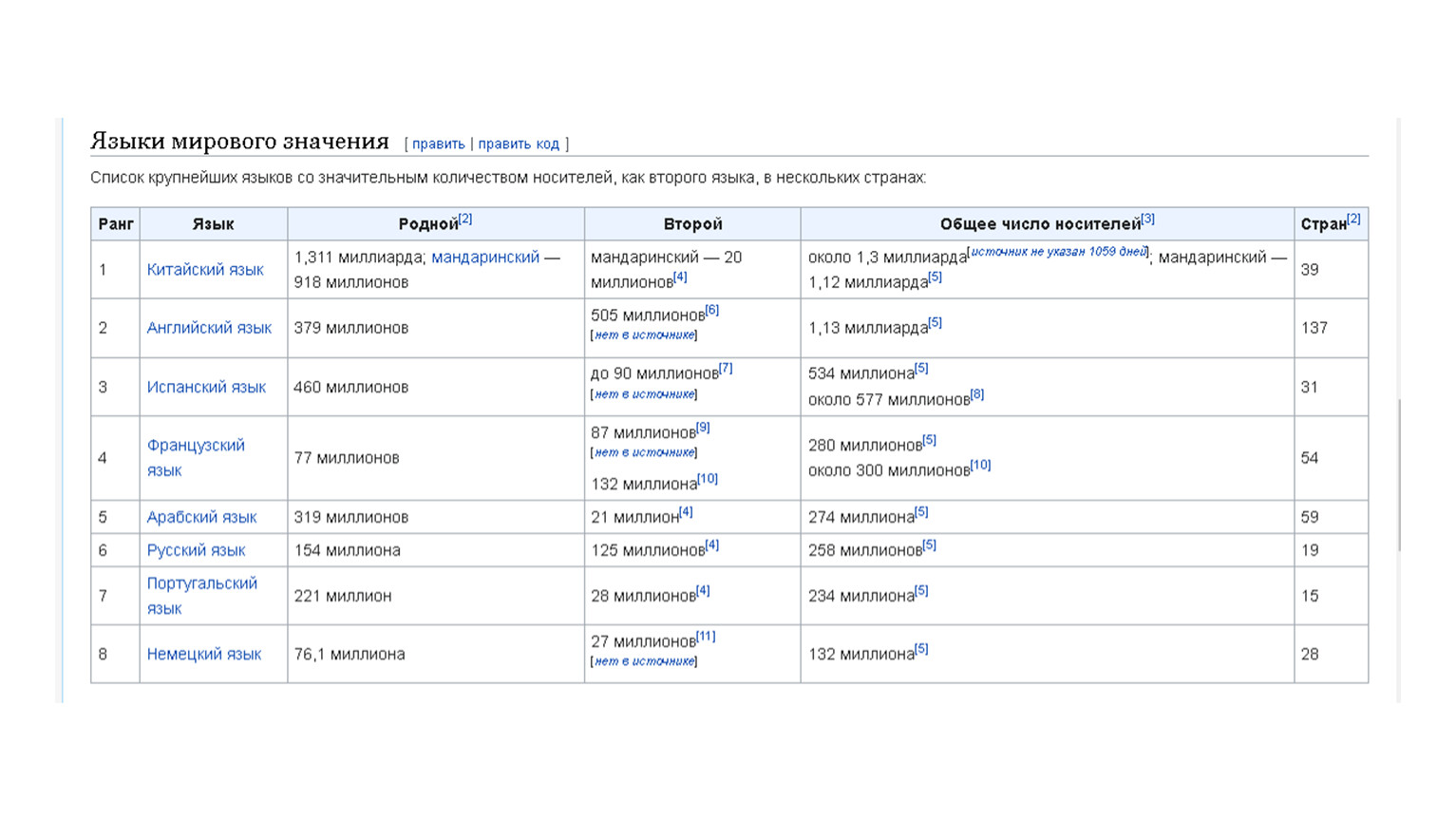The width and height of the screenshot is (1456, 821).
Task: Click the 'Язык' column header
Action: [213, 224]
